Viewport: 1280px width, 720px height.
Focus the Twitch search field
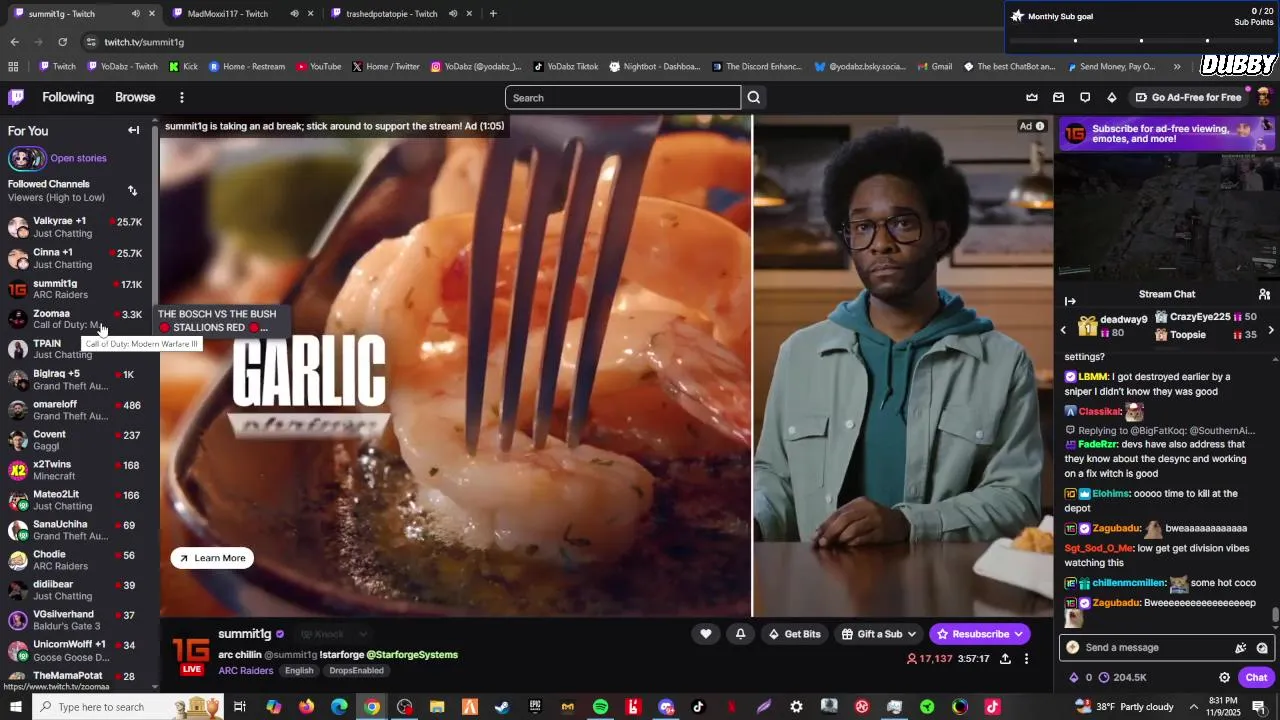623,97
